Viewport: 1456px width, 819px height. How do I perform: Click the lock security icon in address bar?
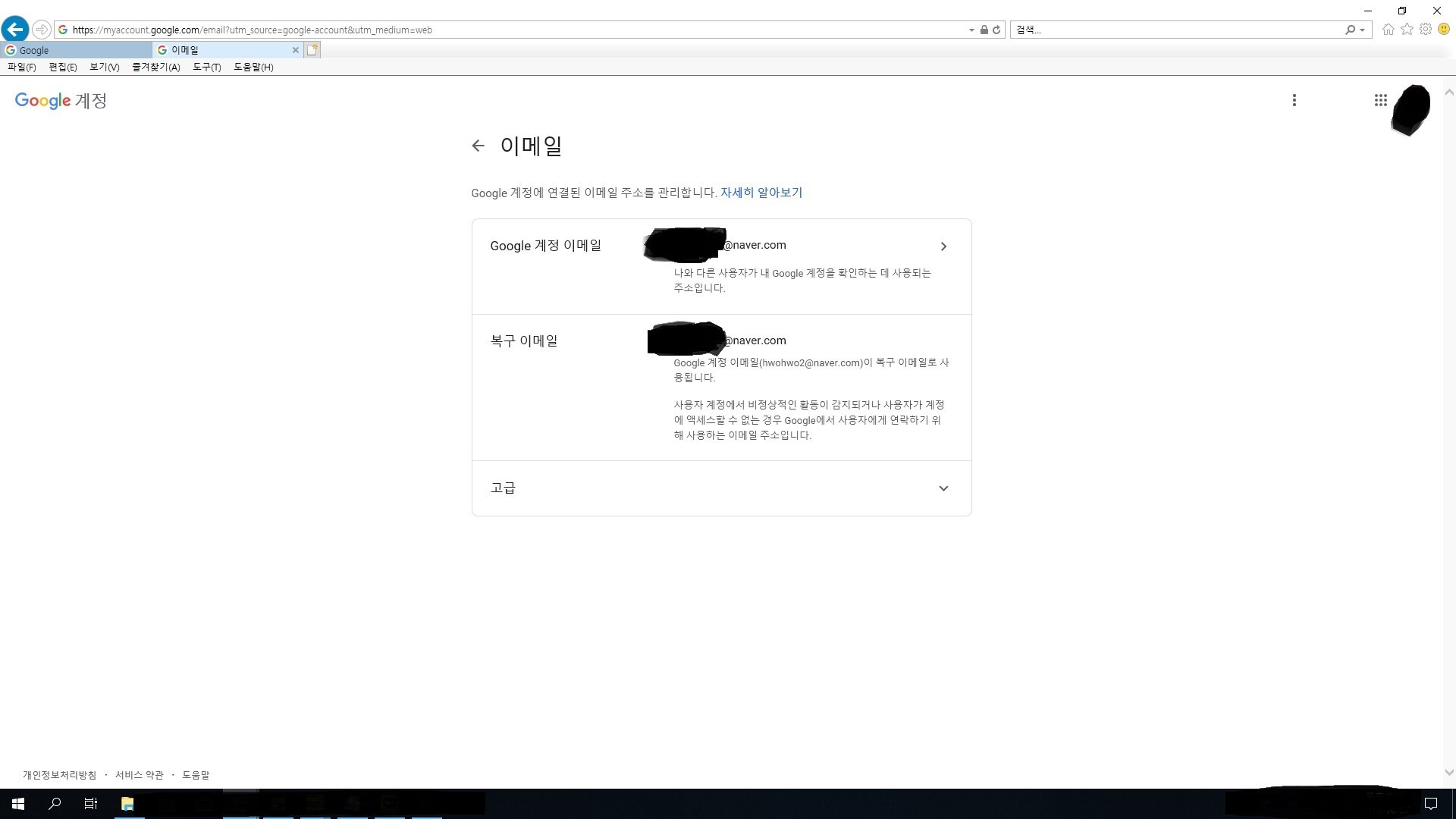point(984,30)
